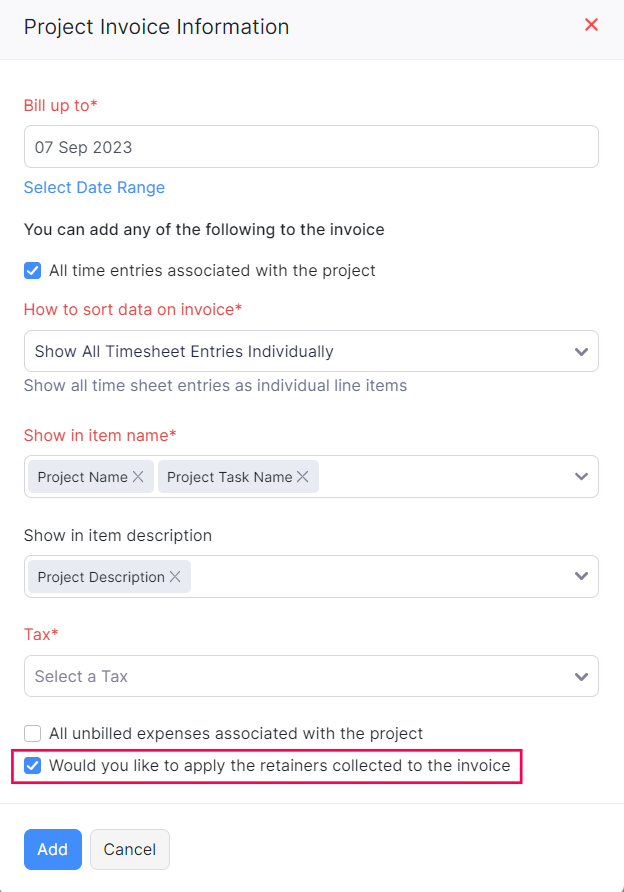The height and width of the screenshot is (892, 624).
Task: Click empty area of item description field
Action: tap(380, 577)
